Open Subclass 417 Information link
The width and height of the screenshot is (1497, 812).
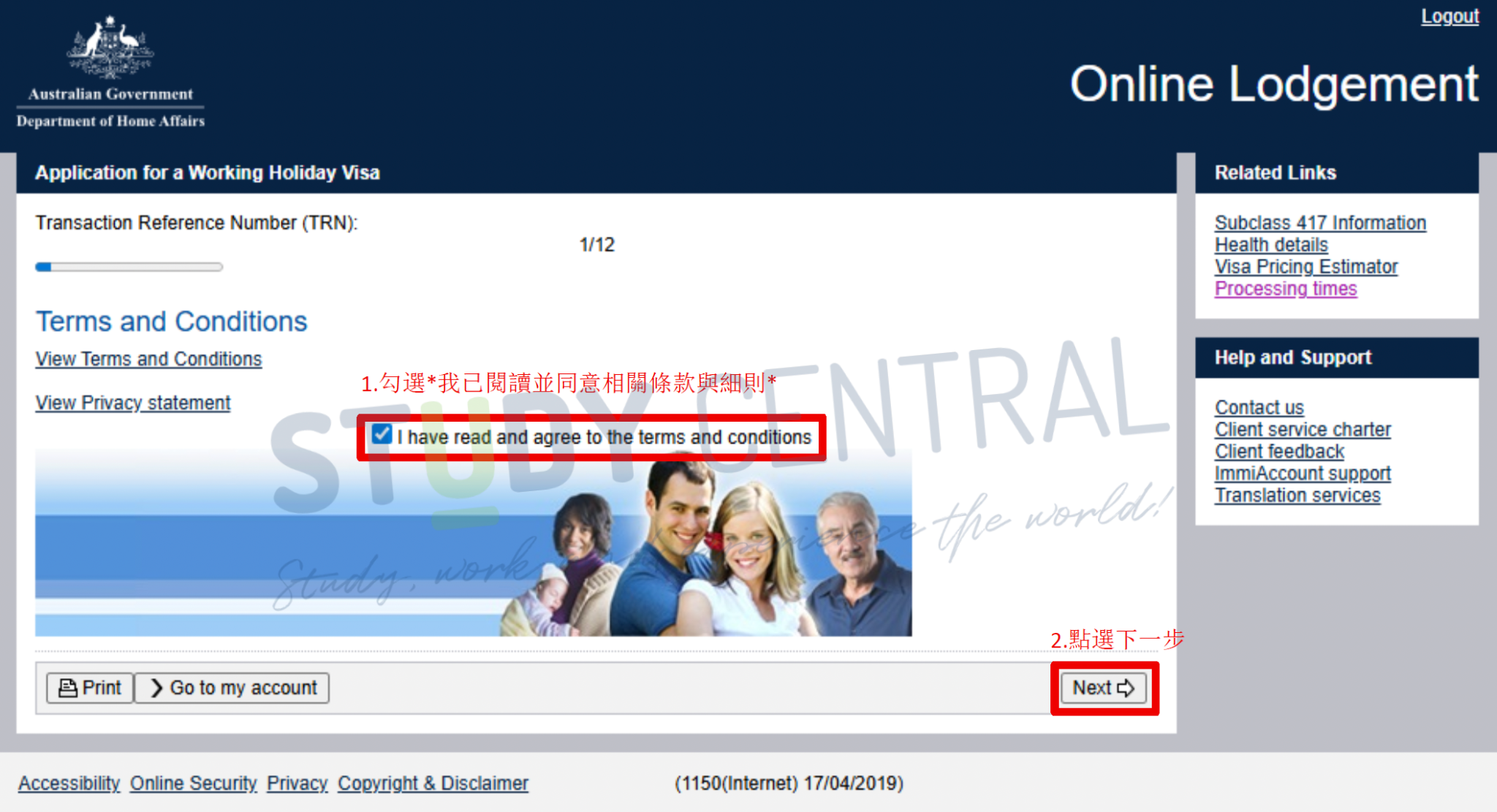(x=1320, y=223)
